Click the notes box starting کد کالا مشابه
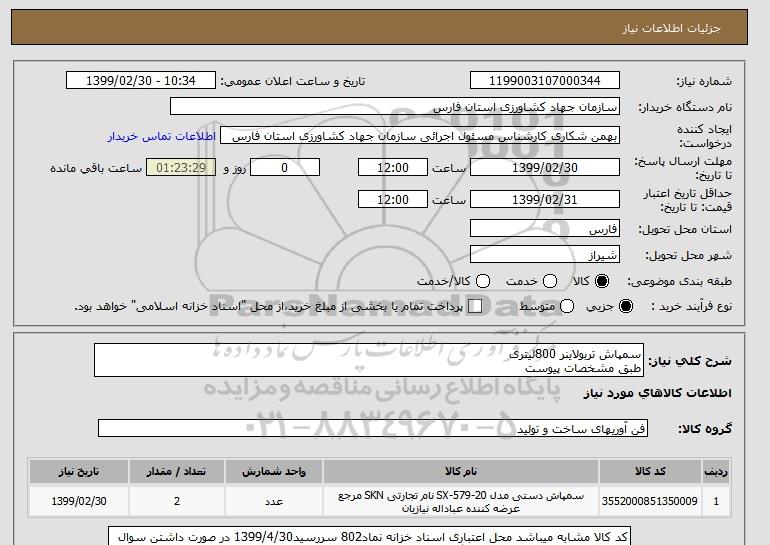The width and height of the screenshot is (770, 545). (x=369, y=536)
